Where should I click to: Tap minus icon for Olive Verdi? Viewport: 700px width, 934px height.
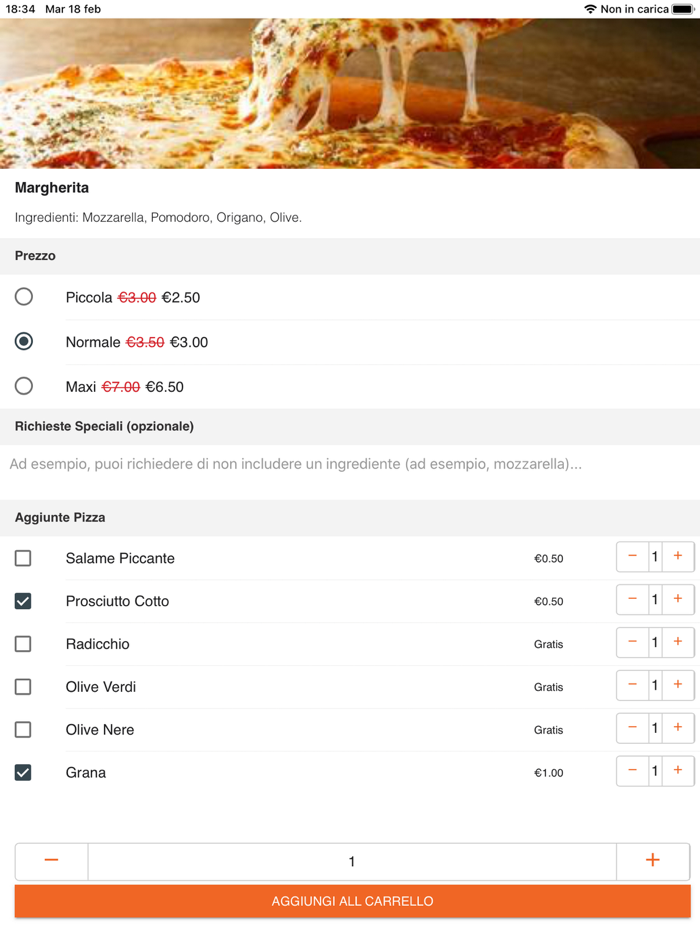[632, 686]
